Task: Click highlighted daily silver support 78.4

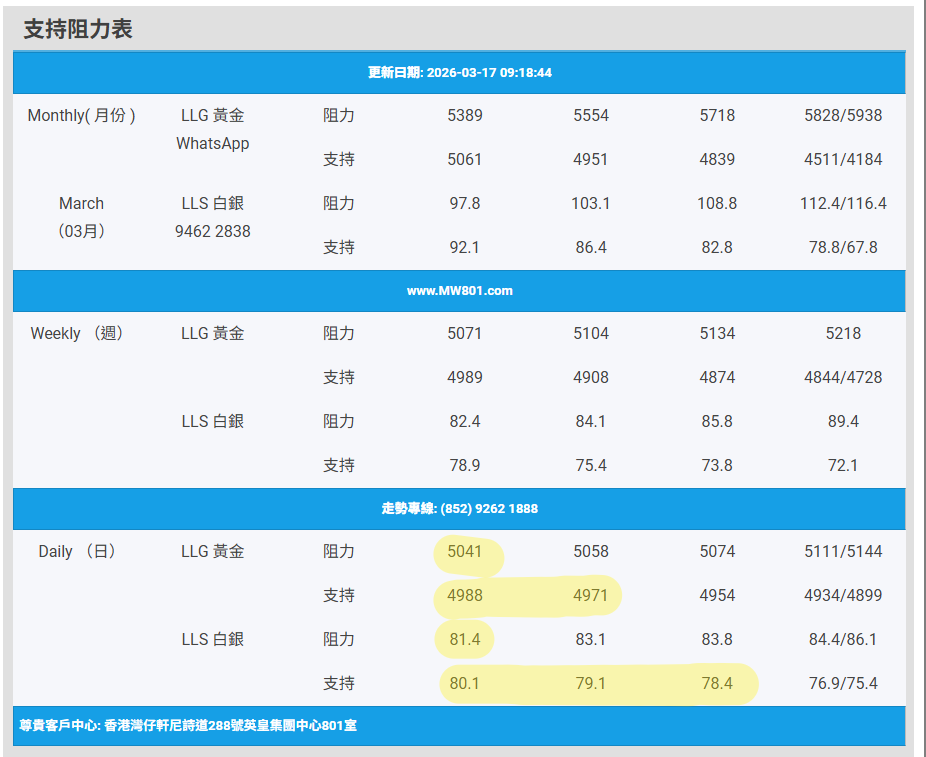Action: pos(717,684)
